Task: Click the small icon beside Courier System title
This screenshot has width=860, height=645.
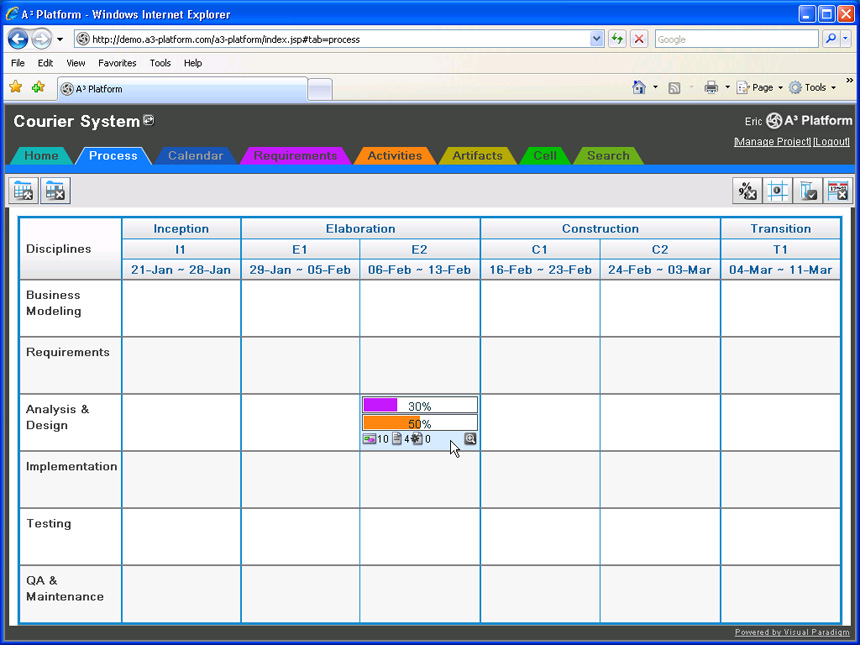Action: 149,121
